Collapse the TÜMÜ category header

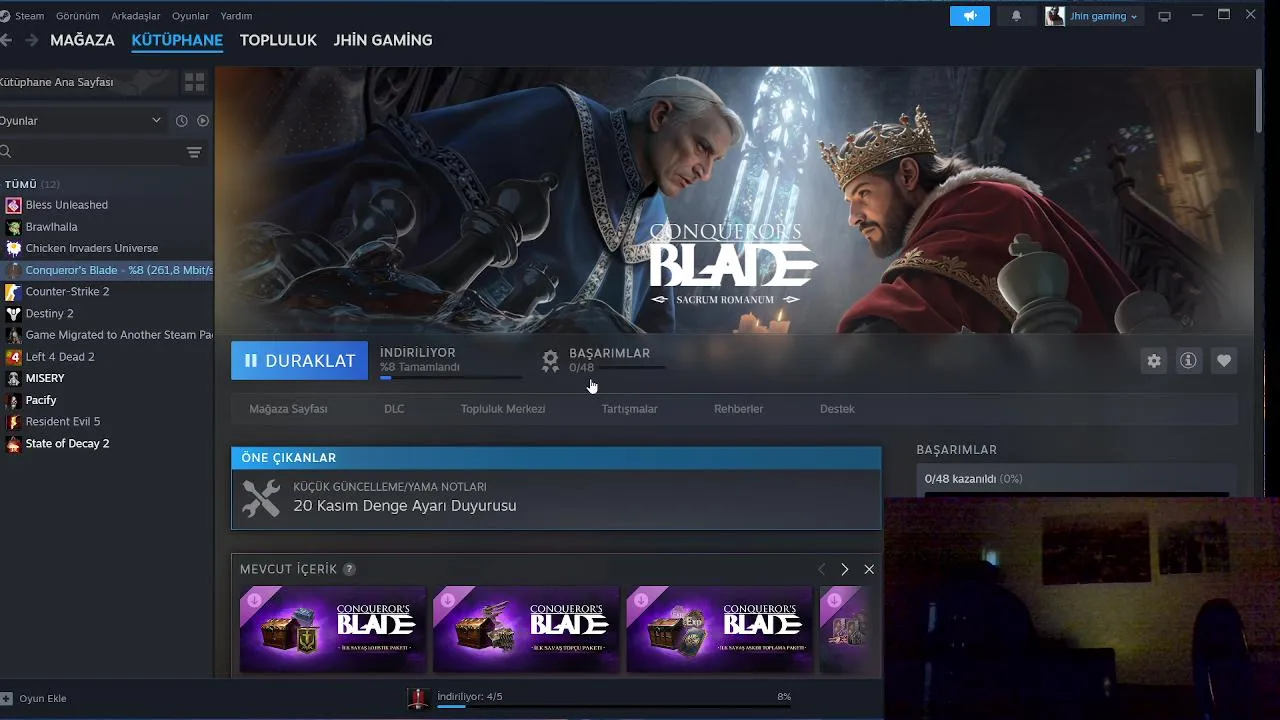(32, 184)
